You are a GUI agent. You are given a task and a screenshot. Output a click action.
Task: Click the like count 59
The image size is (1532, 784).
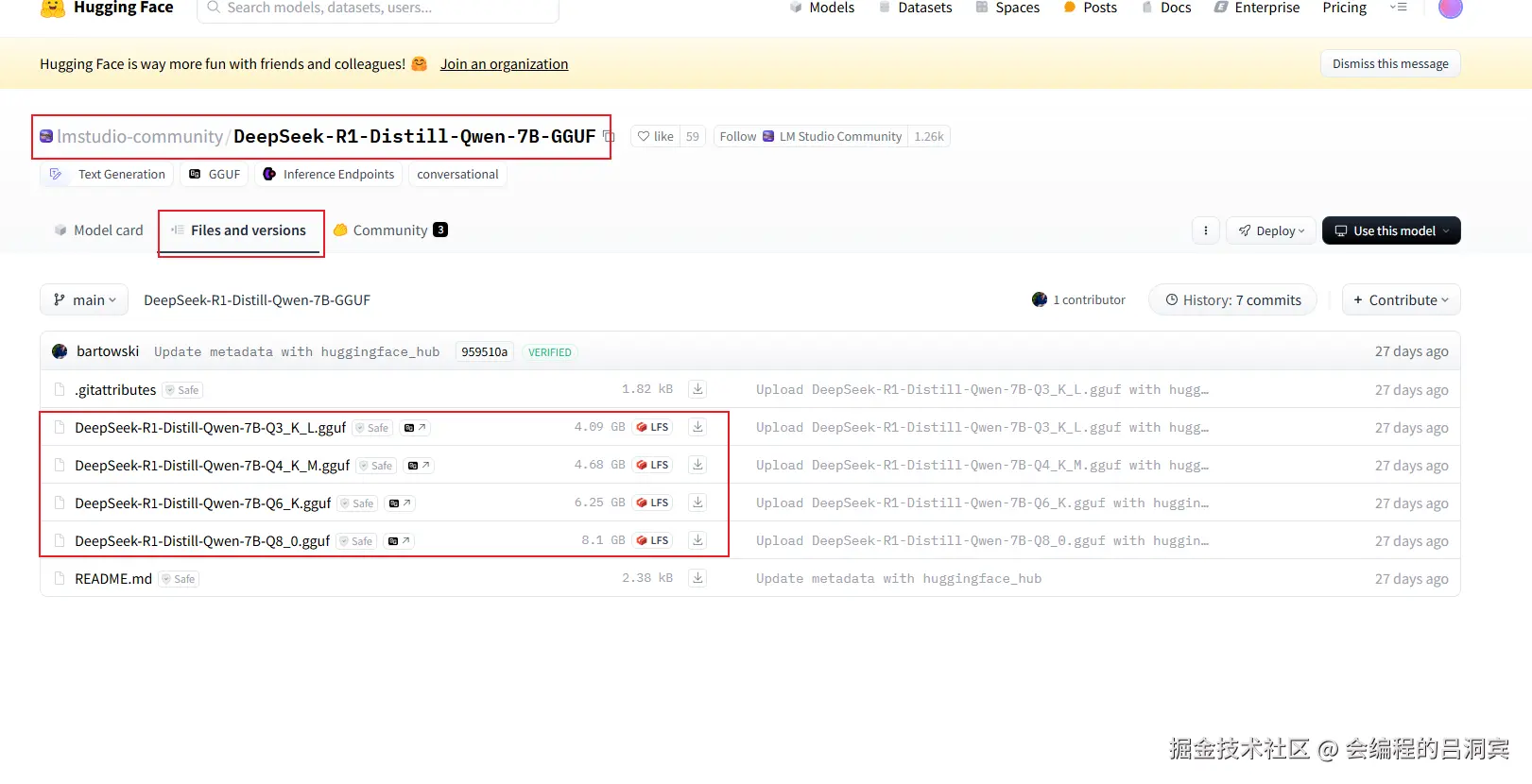click(x=693, y=137)
